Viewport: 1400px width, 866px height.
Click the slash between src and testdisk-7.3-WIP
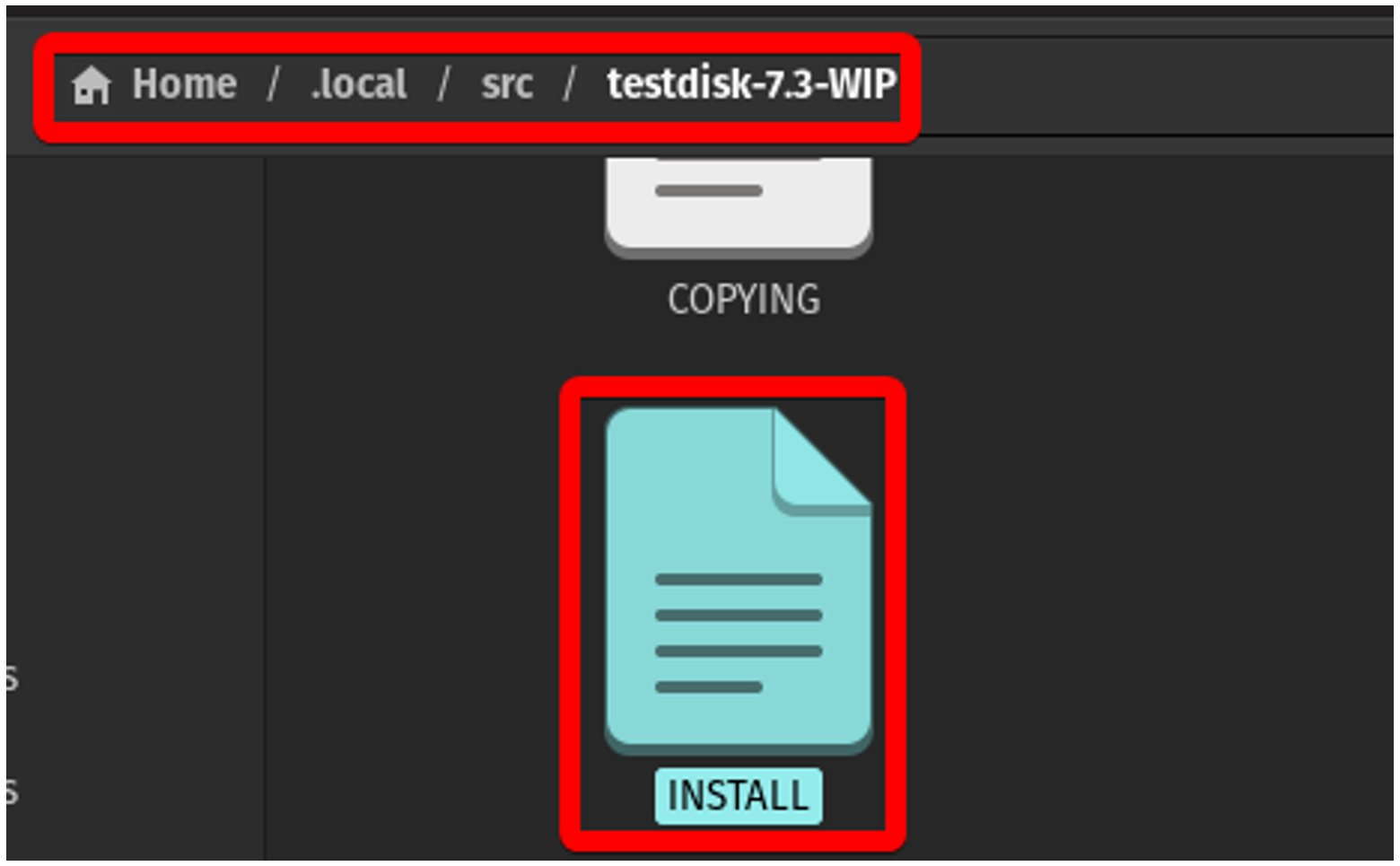pyautogui.click(x=570, y=84)
